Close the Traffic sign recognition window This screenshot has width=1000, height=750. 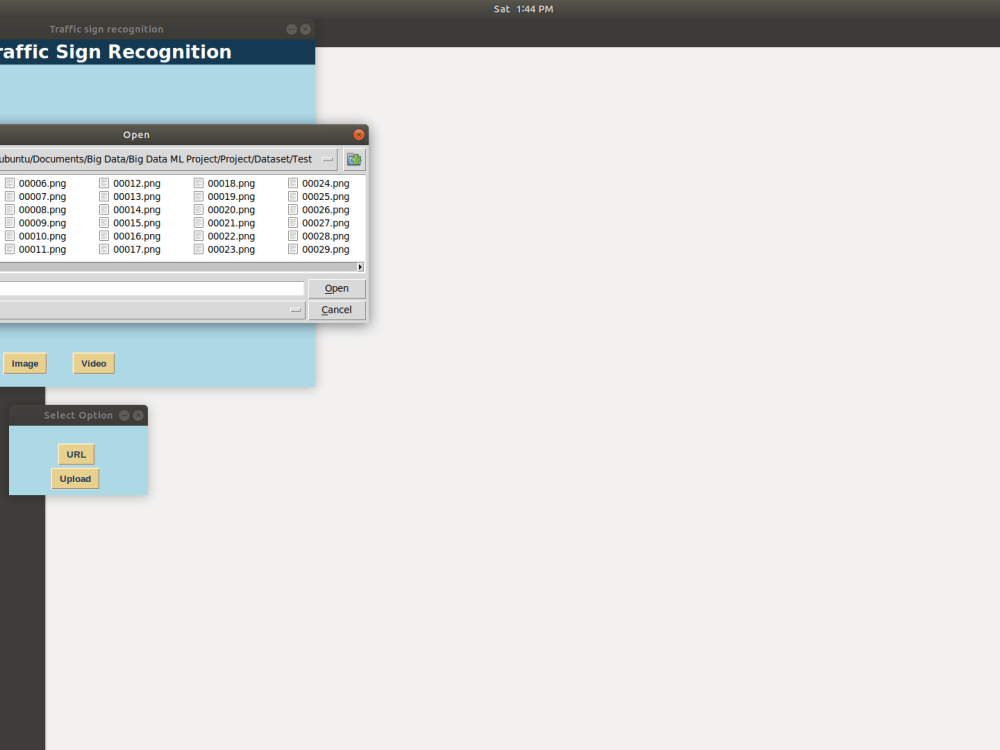(x=305, y=29)
